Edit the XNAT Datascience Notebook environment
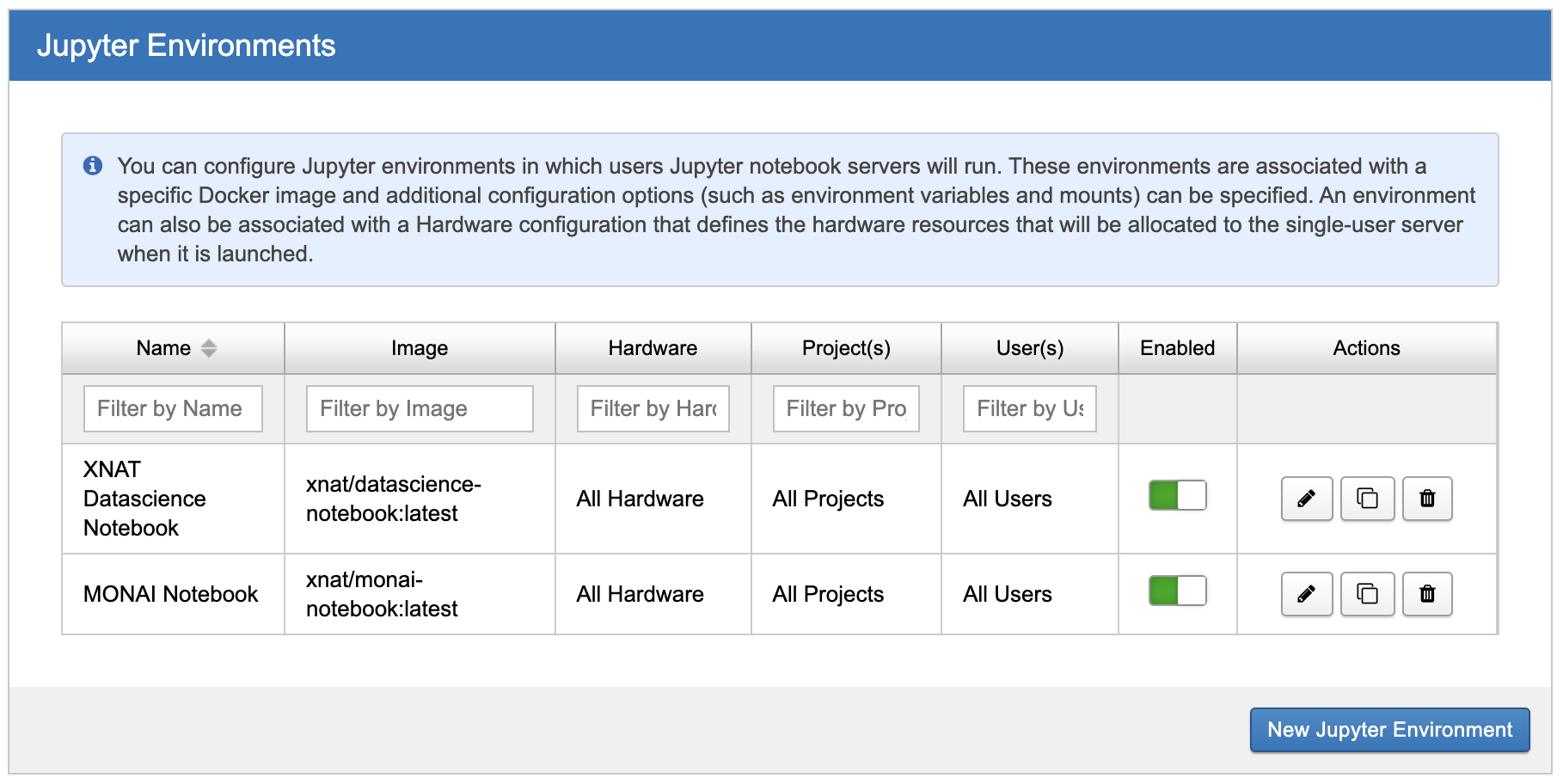 [x=1306, y=499]
